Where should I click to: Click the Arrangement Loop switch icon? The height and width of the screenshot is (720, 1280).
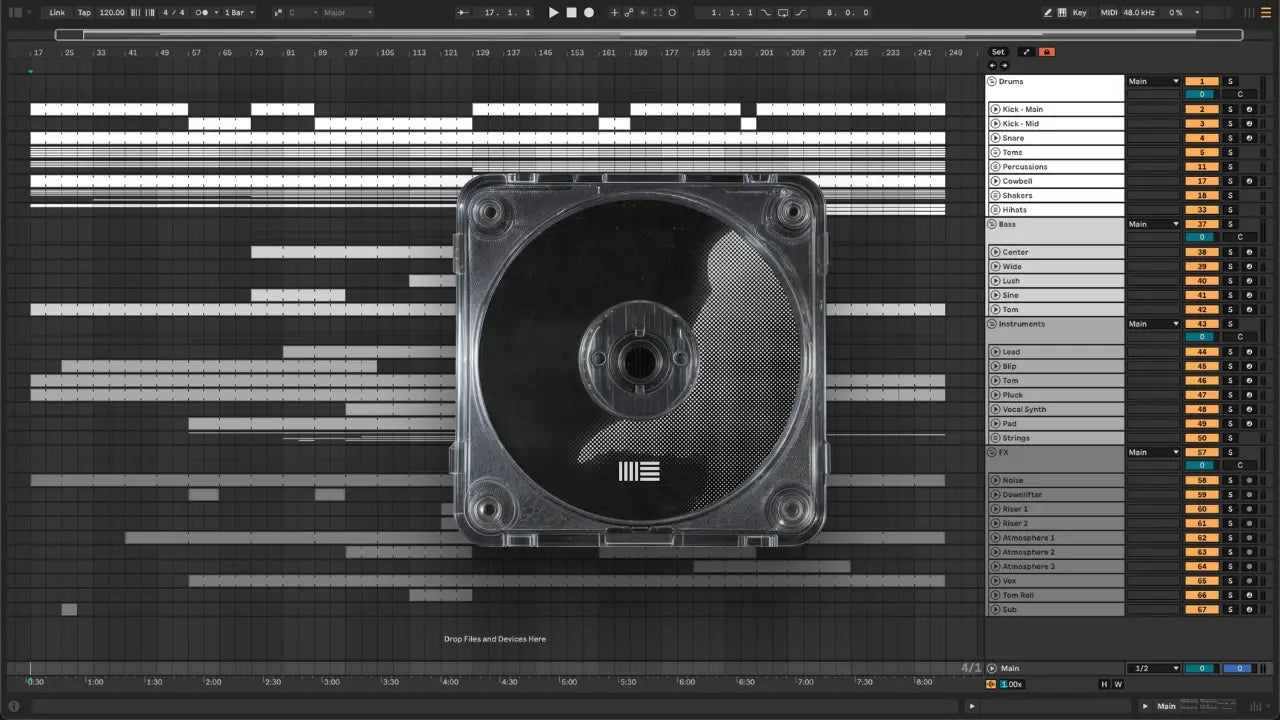coord(783,13)
